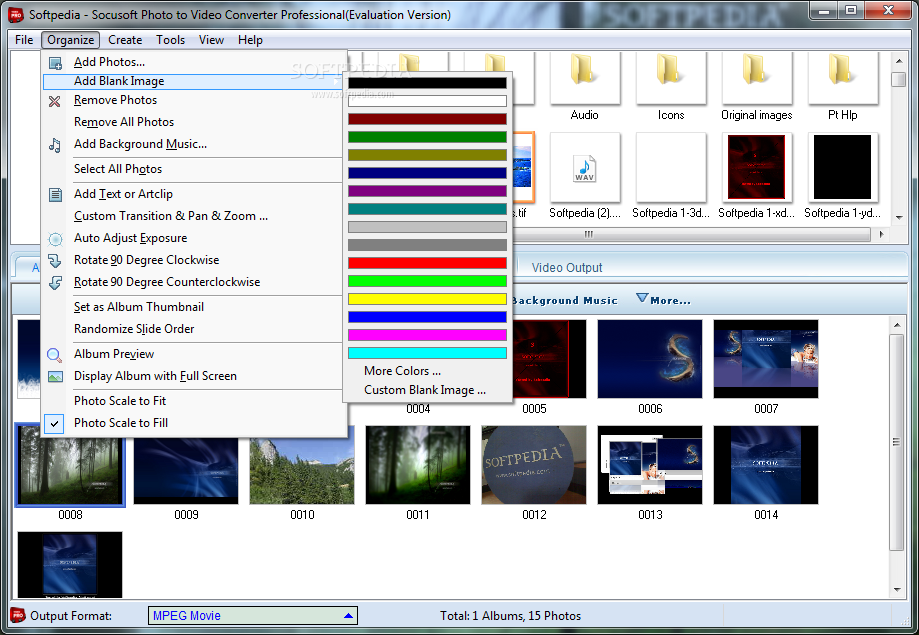The height and width of the screenshot is (635, 919).
Task: Click the PRO icon beside Output Format
Action: [18, 615]
